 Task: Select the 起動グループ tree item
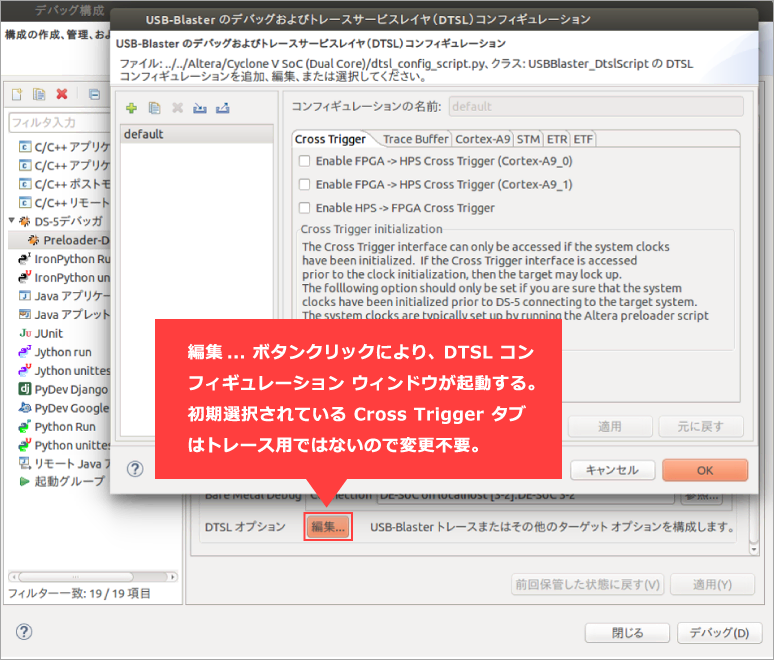(62, 481)
